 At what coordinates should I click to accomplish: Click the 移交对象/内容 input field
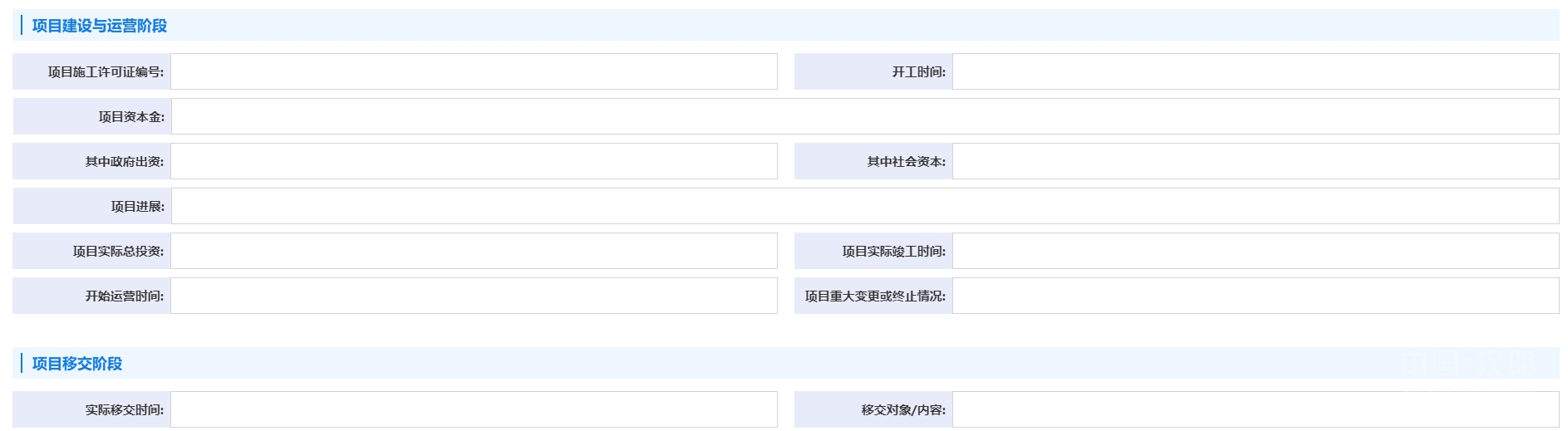pyautogui.click(x=1256, y=409)
